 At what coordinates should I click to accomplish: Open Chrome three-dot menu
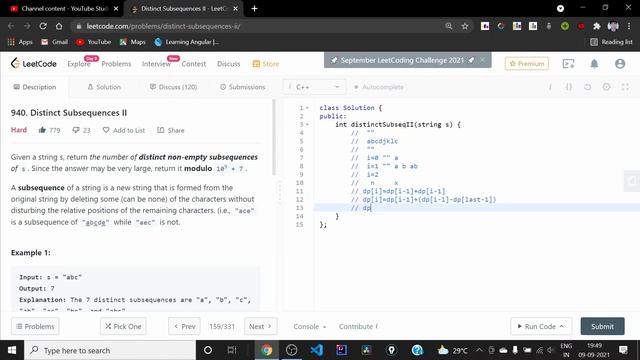pos(629,26)
